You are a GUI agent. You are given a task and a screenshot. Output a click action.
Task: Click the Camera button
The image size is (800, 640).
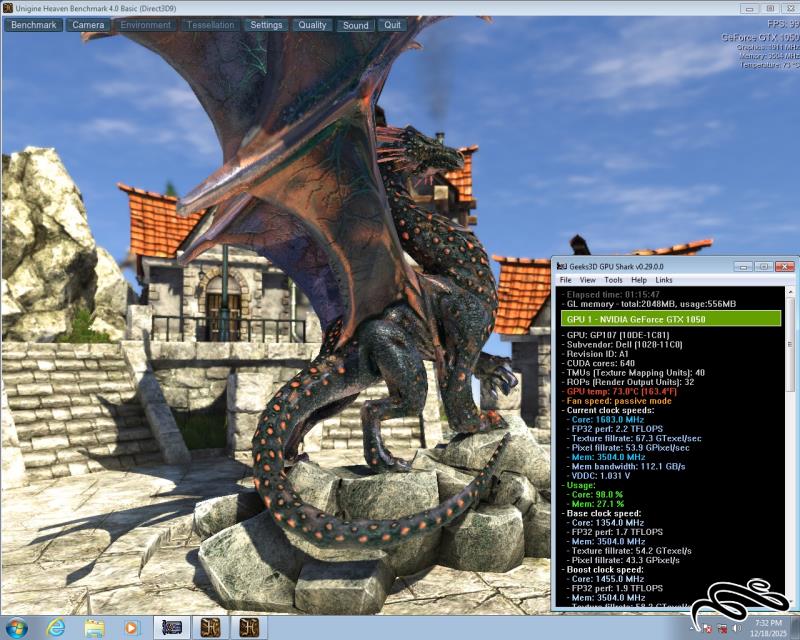(x=88, y=25)
